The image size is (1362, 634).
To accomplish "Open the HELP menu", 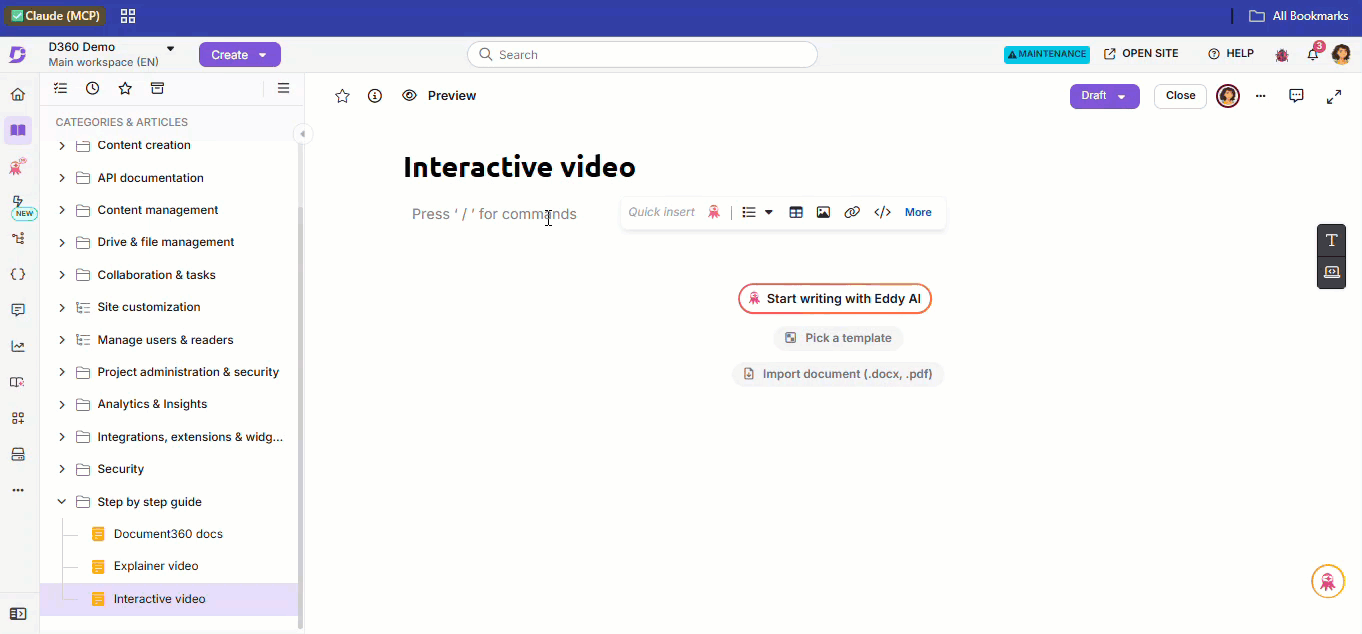I will coord(1230,54).
